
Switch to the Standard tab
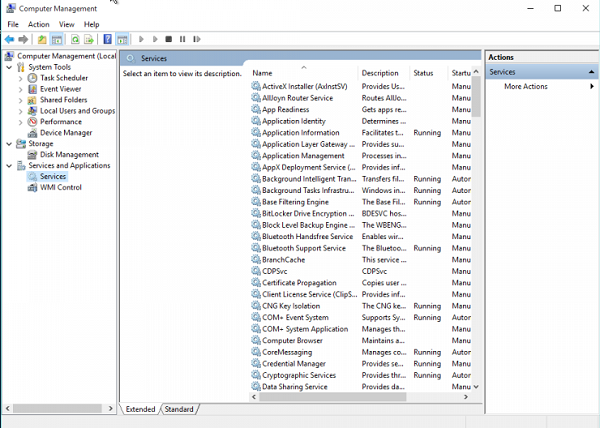click(x=179, y=409)
